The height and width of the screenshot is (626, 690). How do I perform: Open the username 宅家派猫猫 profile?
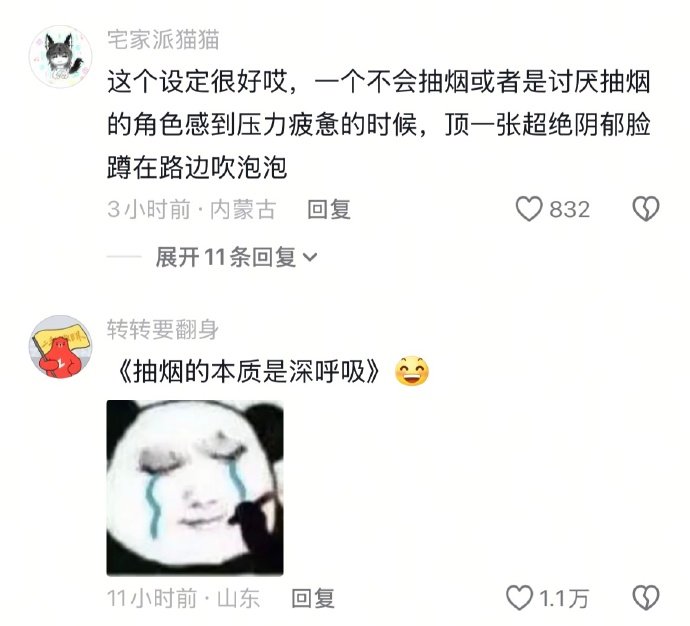163,40
